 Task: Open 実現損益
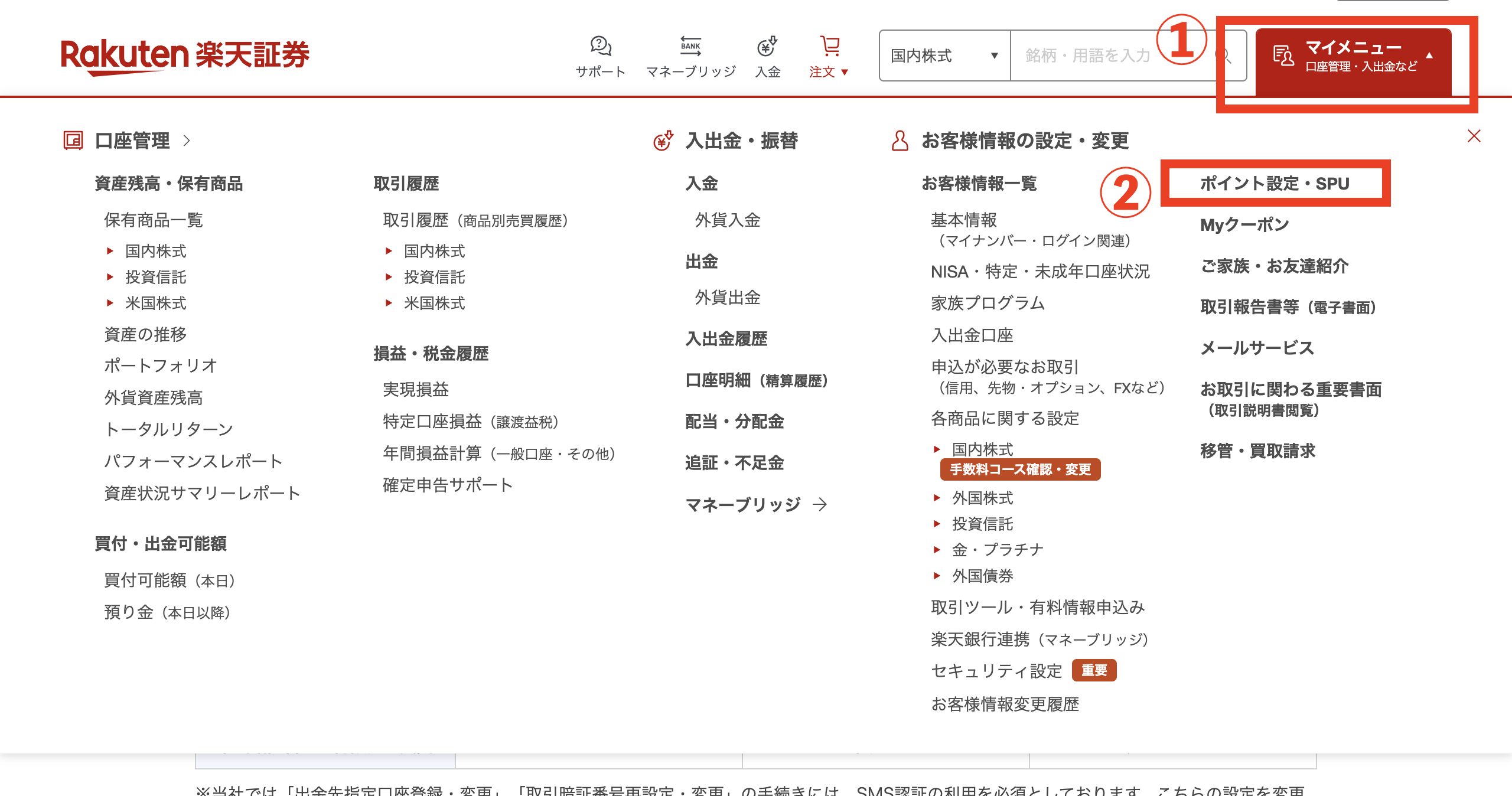(x=416, y=389)
